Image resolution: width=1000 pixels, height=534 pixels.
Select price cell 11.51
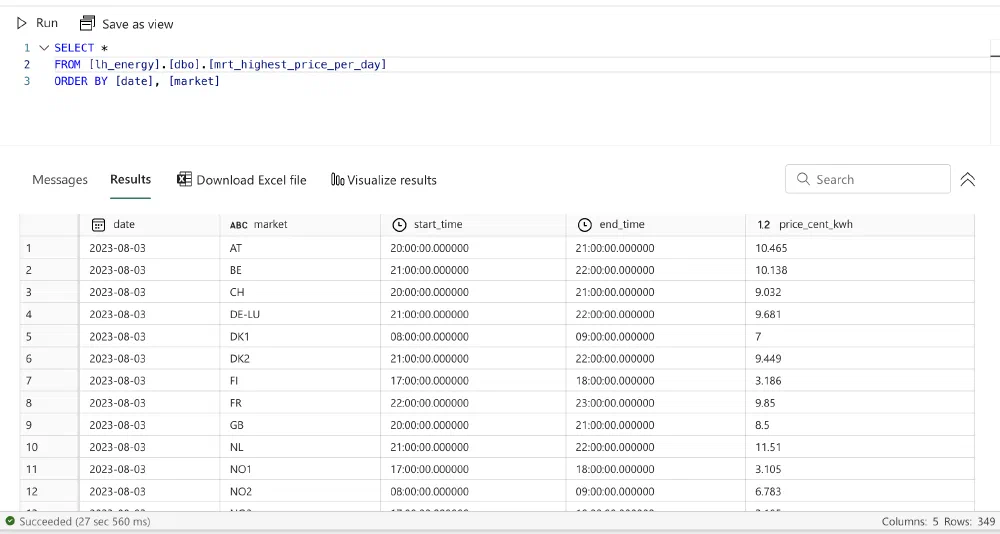click(x=860, y=447)
